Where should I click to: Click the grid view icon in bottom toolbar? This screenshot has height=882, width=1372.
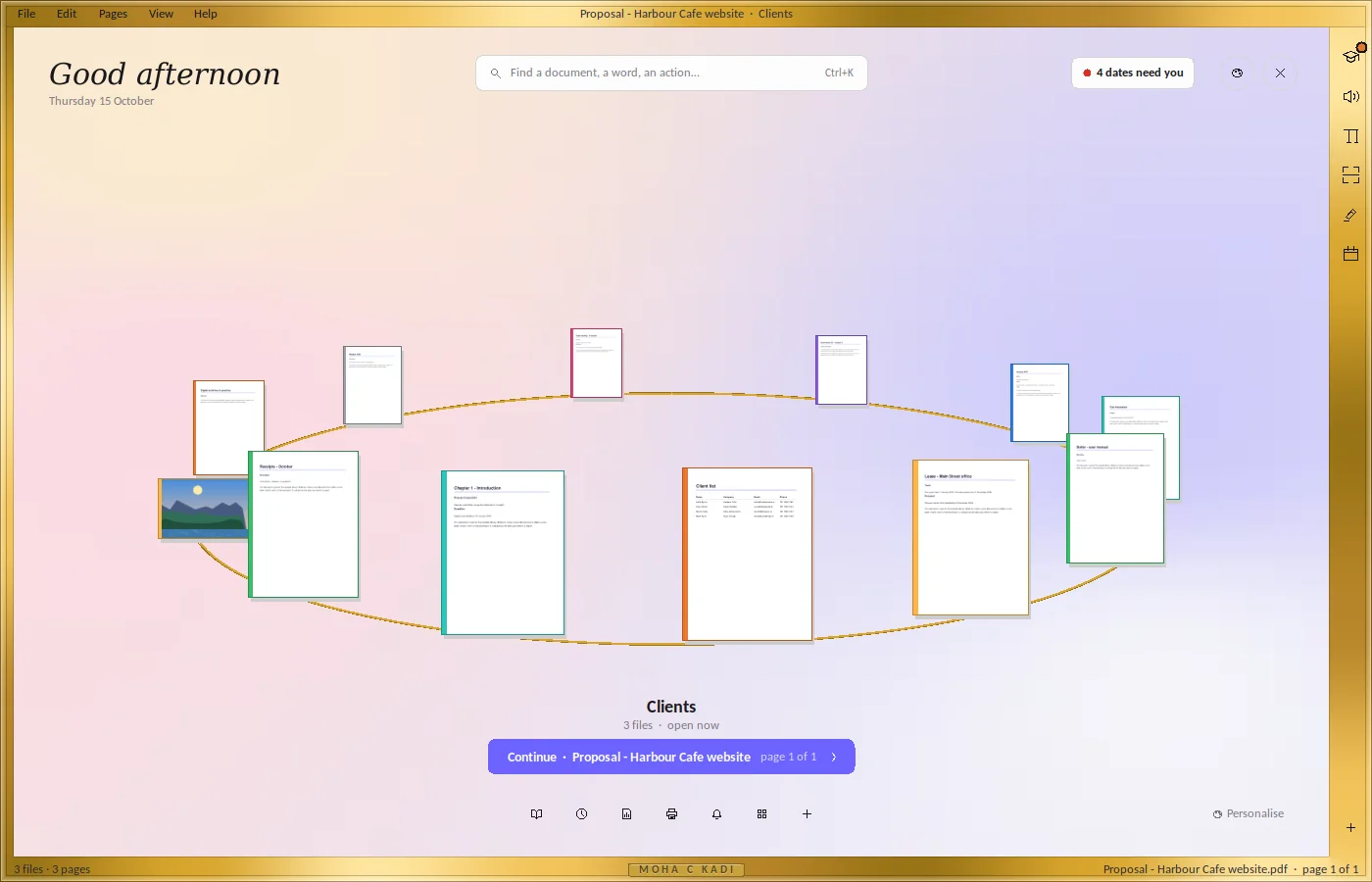761,814
